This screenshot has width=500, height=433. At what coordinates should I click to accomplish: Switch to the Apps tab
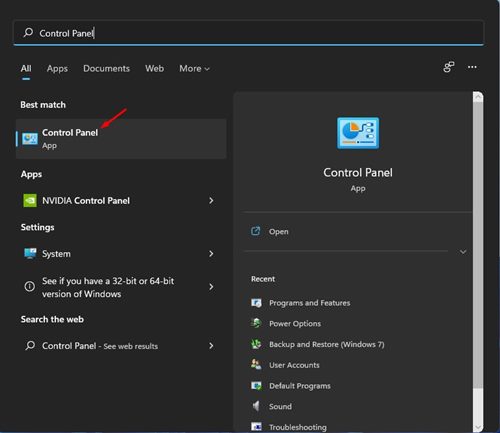point(57,69)
